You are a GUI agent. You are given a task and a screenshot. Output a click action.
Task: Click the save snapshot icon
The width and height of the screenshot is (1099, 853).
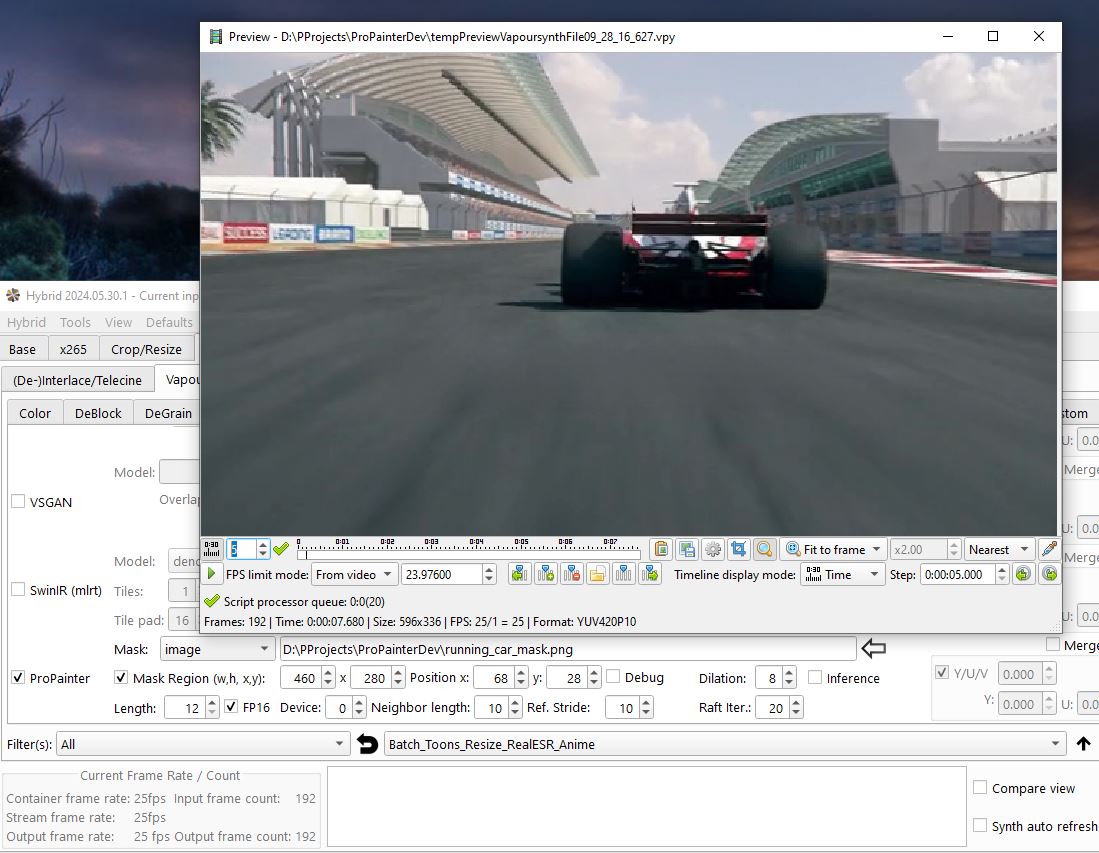pyautogui.click(x=686, y=549)
